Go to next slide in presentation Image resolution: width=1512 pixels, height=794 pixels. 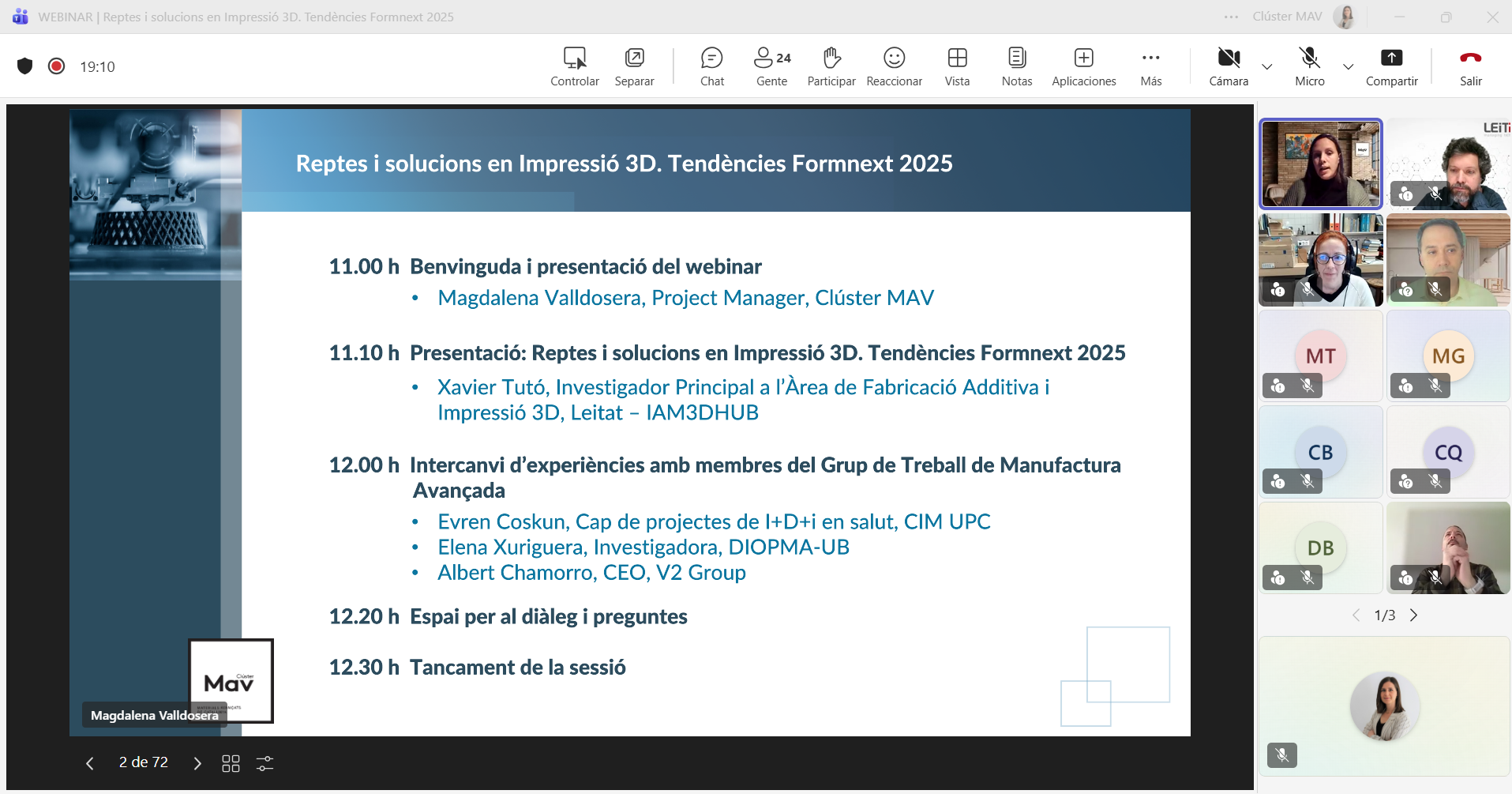[x=197, y=763]
